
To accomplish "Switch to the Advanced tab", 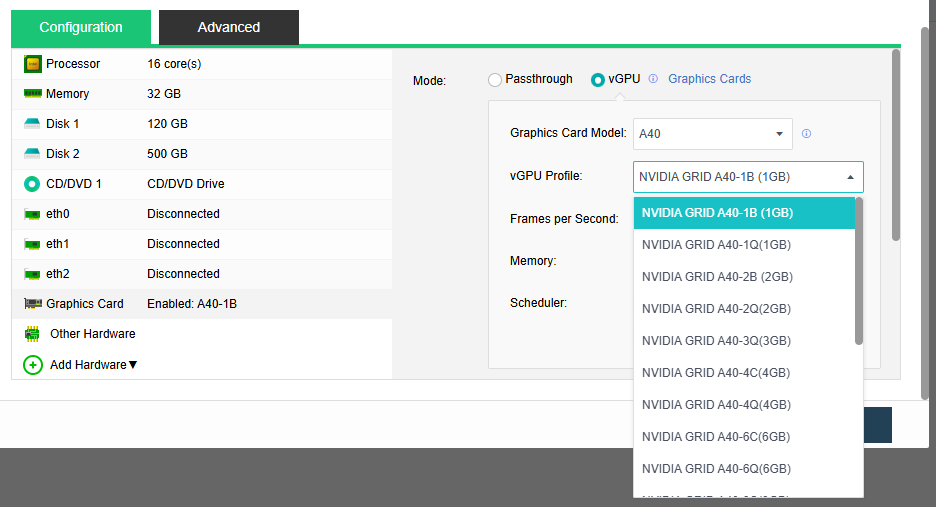I will point(228,27).
